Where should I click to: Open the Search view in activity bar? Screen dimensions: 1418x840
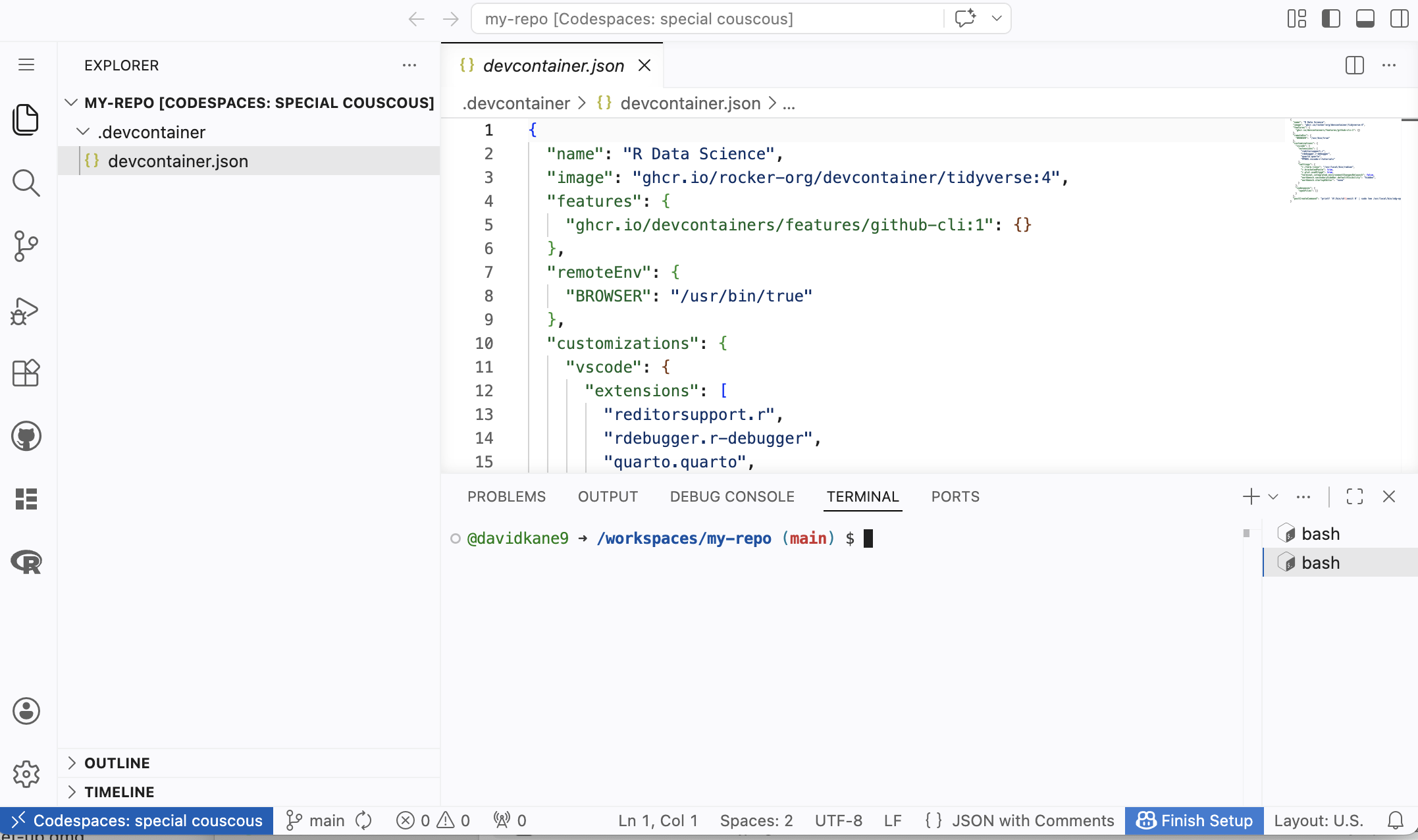pyautogui.click(x=26, y=183)
